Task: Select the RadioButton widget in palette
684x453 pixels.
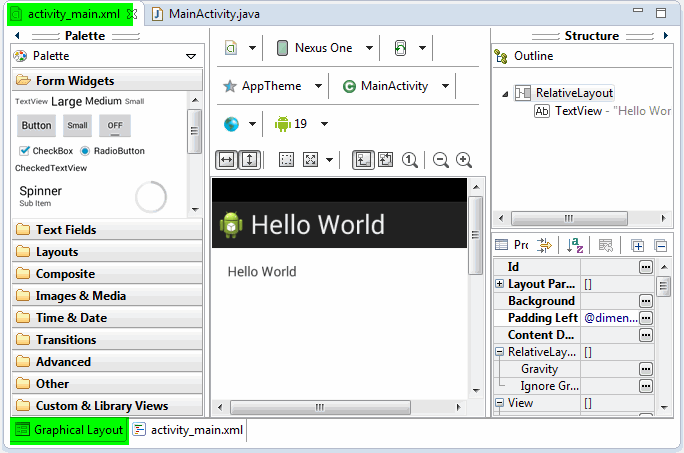Action: [x=113, y=151]
